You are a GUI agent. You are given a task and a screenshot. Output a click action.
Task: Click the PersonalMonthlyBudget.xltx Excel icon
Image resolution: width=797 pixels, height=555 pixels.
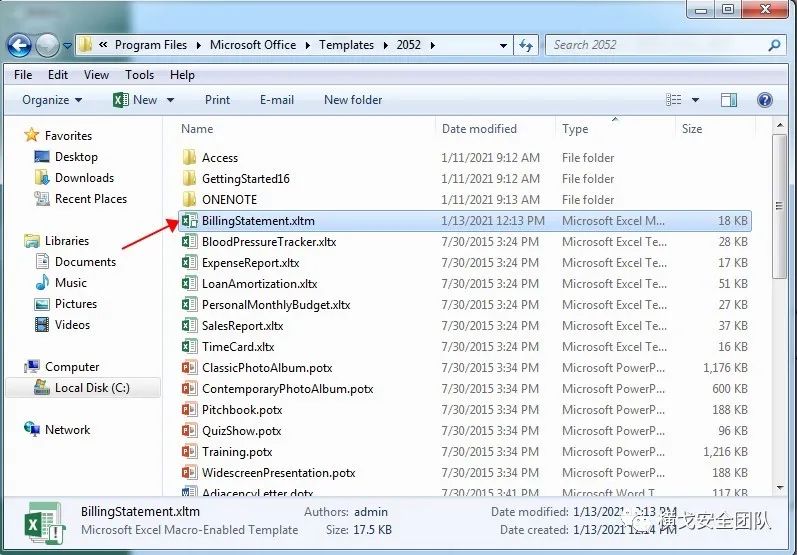point(189,304)
